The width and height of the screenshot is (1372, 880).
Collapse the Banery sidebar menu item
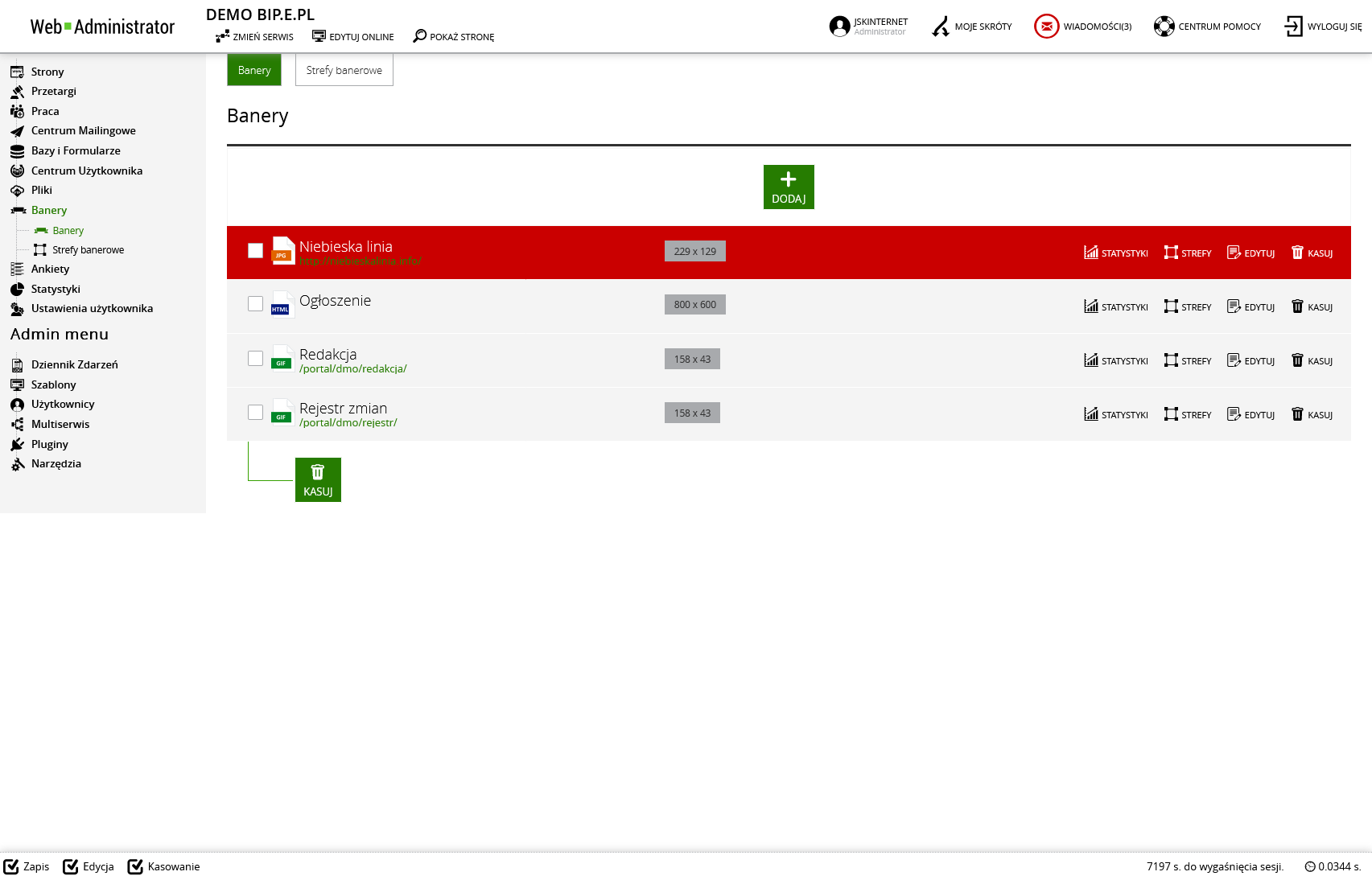[48, 210]
